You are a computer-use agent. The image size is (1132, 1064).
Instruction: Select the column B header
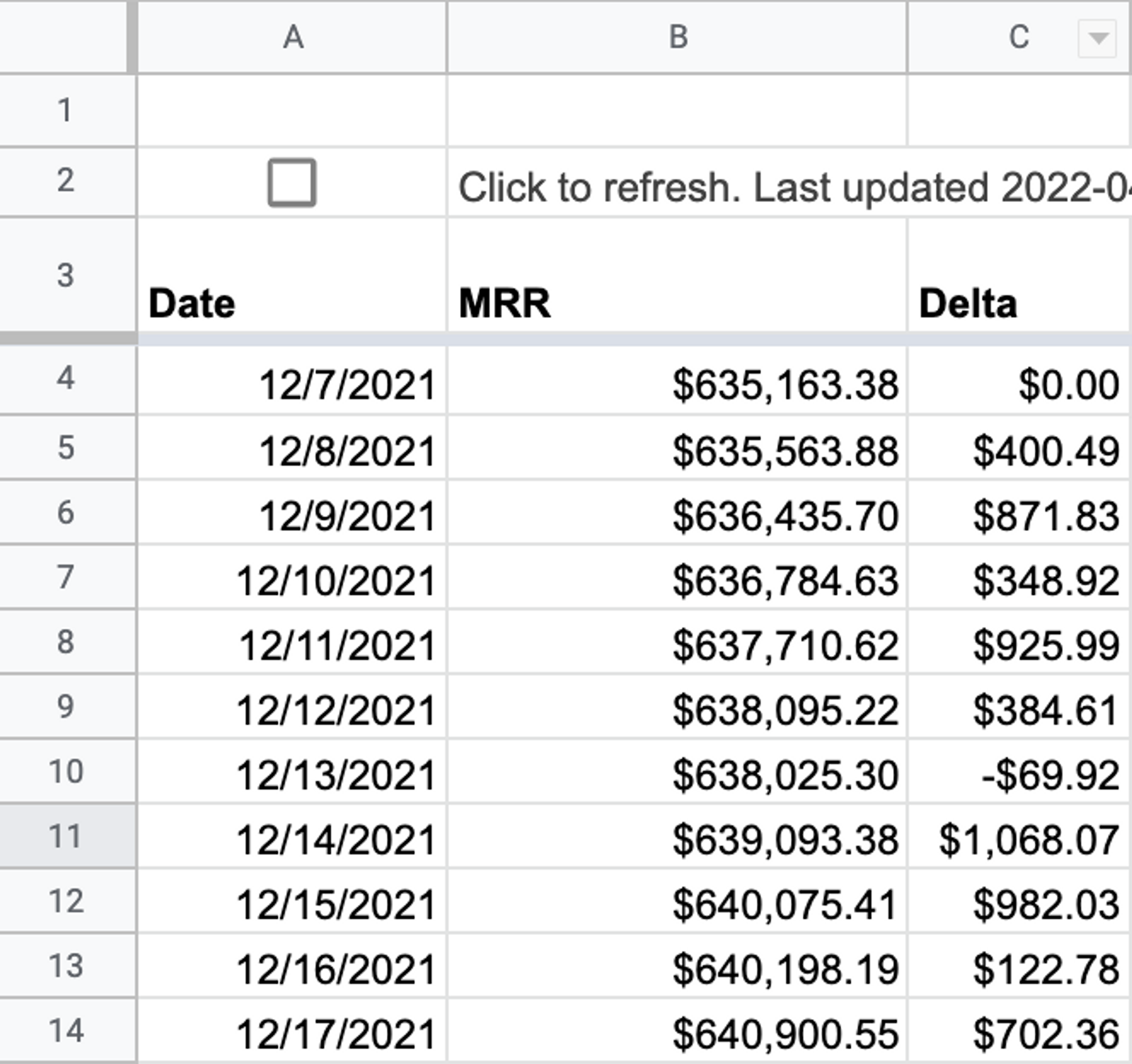[x=678, y=37]
